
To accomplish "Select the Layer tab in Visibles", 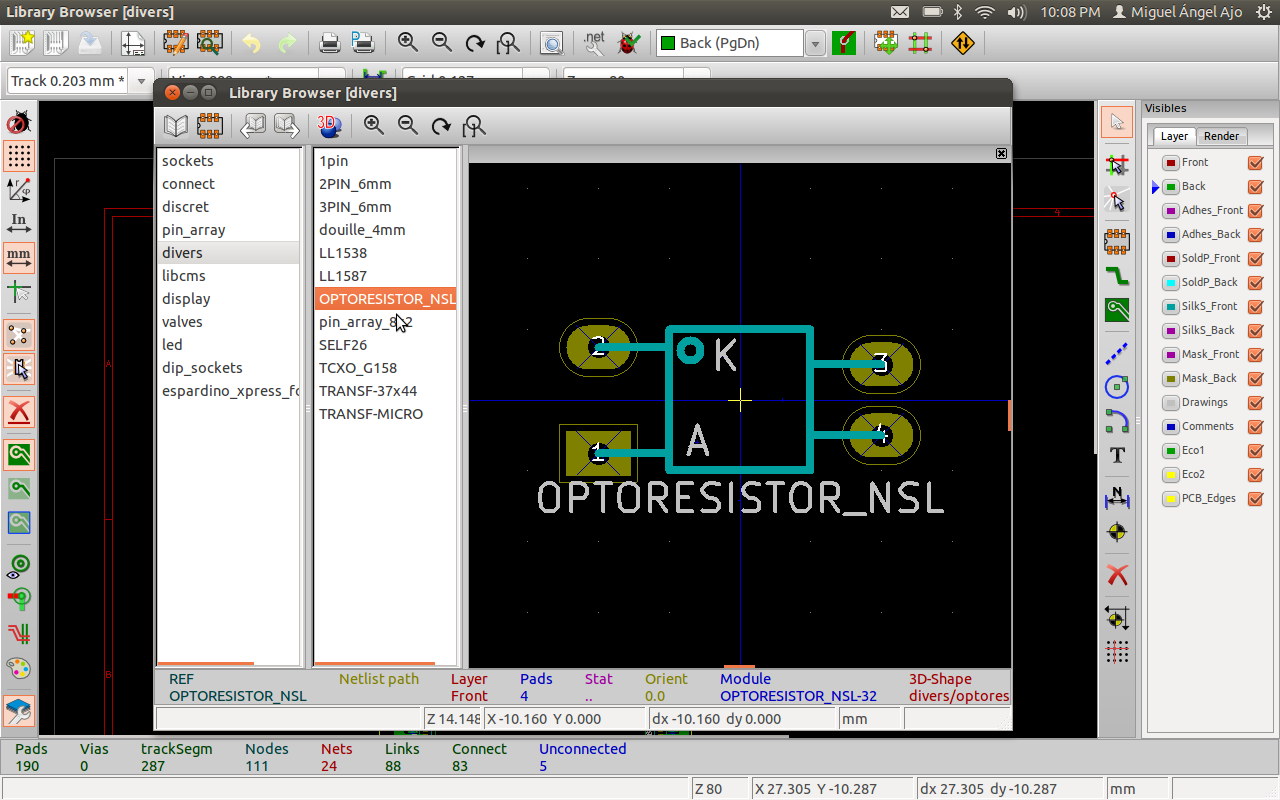I will point(1174,136).
